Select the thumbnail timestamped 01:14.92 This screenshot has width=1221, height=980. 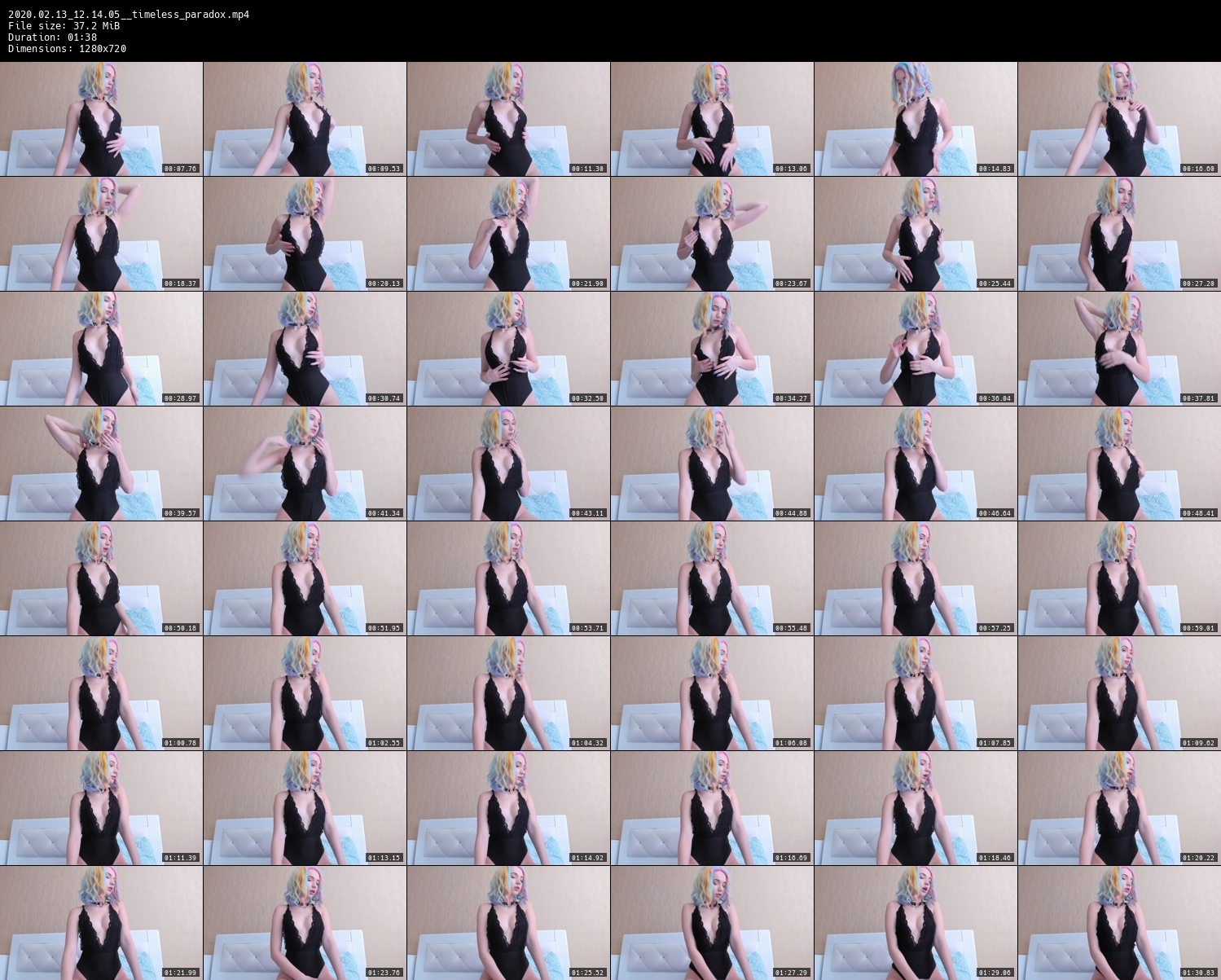508,808
